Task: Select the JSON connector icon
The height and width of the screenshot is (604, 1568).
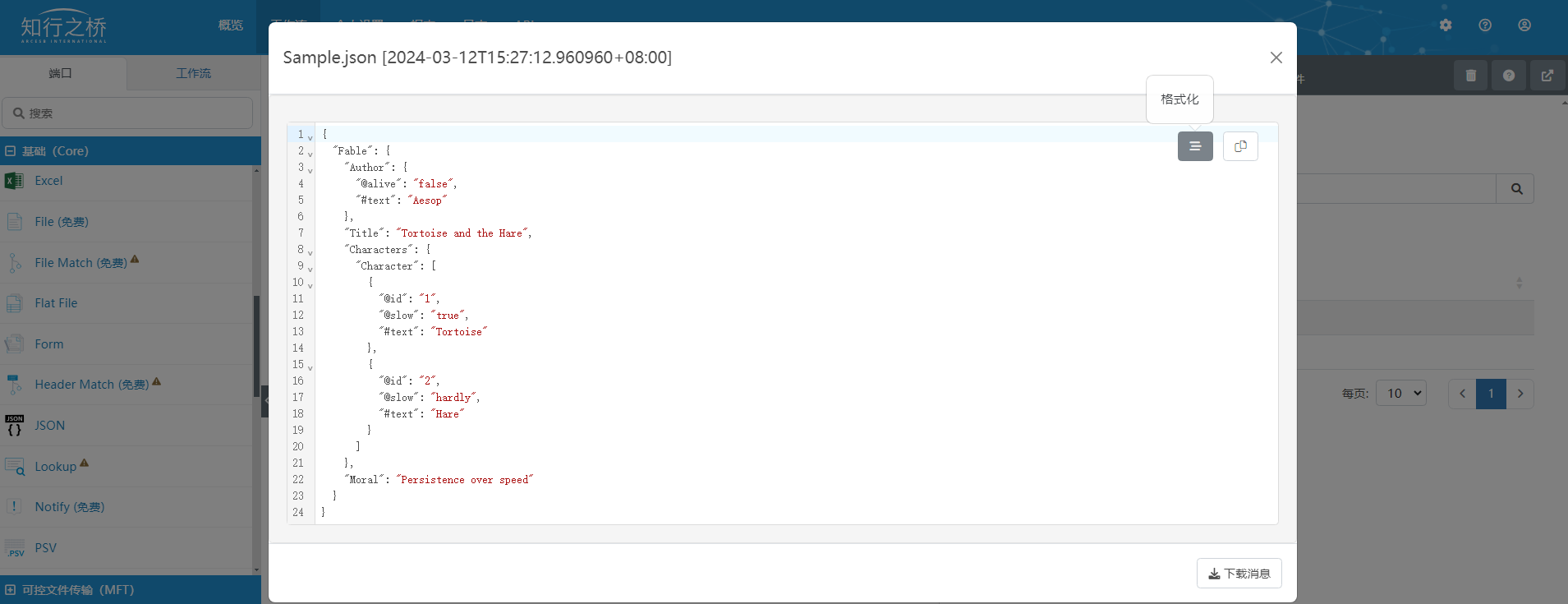Action: 14,426
